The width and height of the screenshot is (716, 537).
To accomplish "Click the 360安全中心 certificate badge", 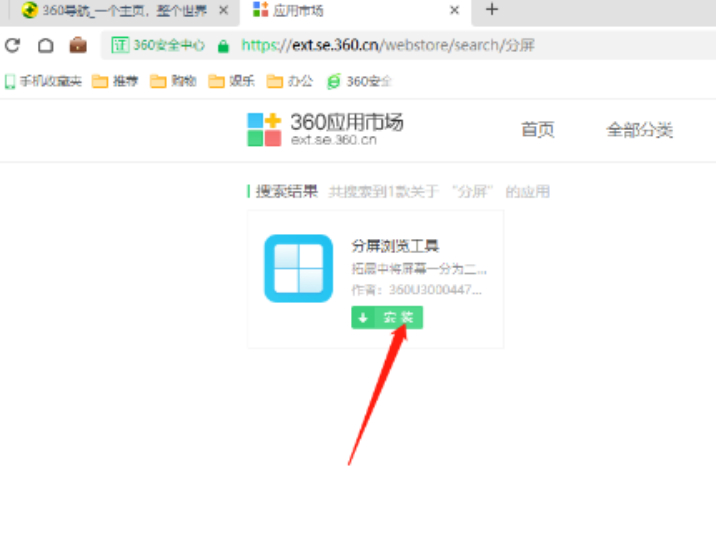I will [x=158, y=45].
